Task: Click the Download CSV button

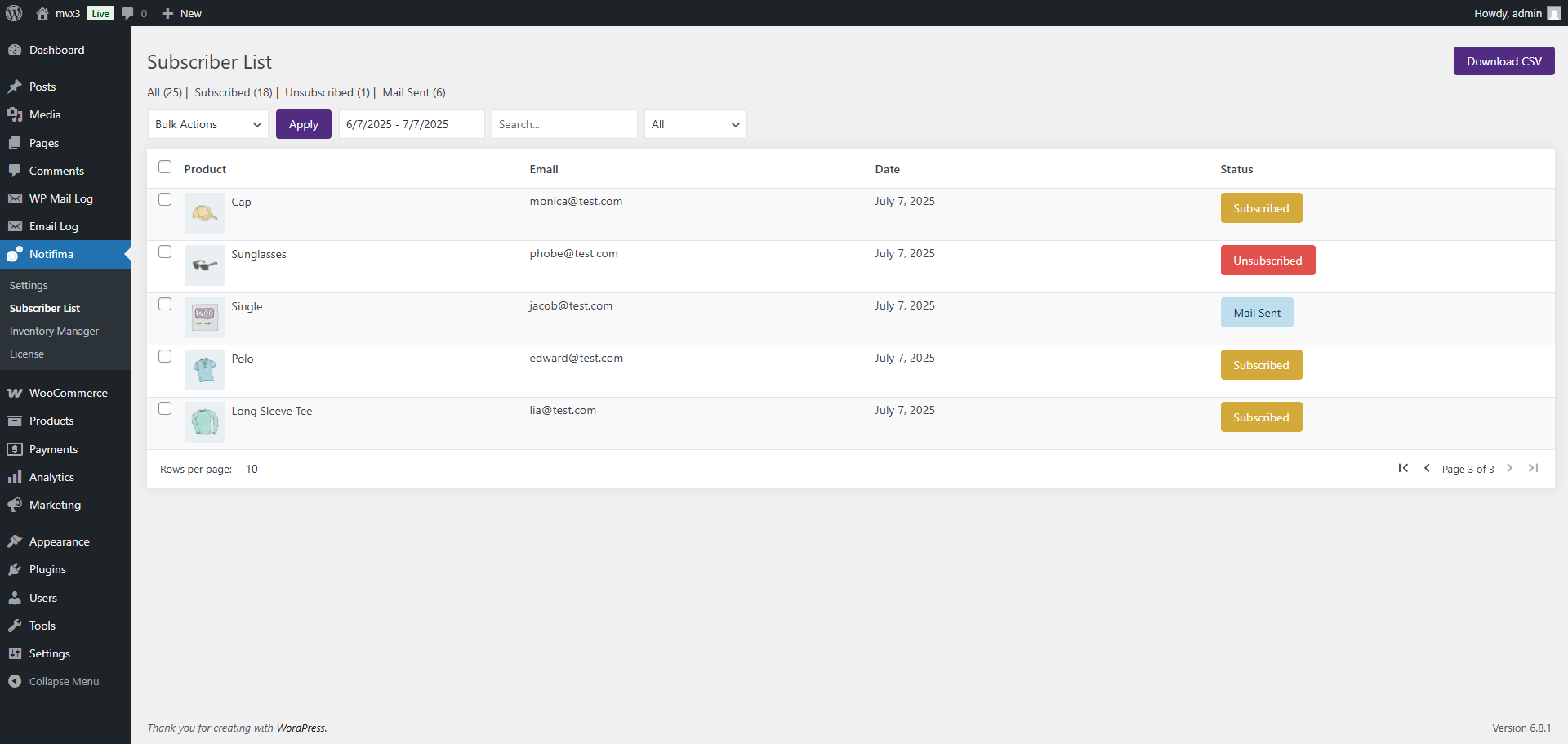Action: 1503,61
